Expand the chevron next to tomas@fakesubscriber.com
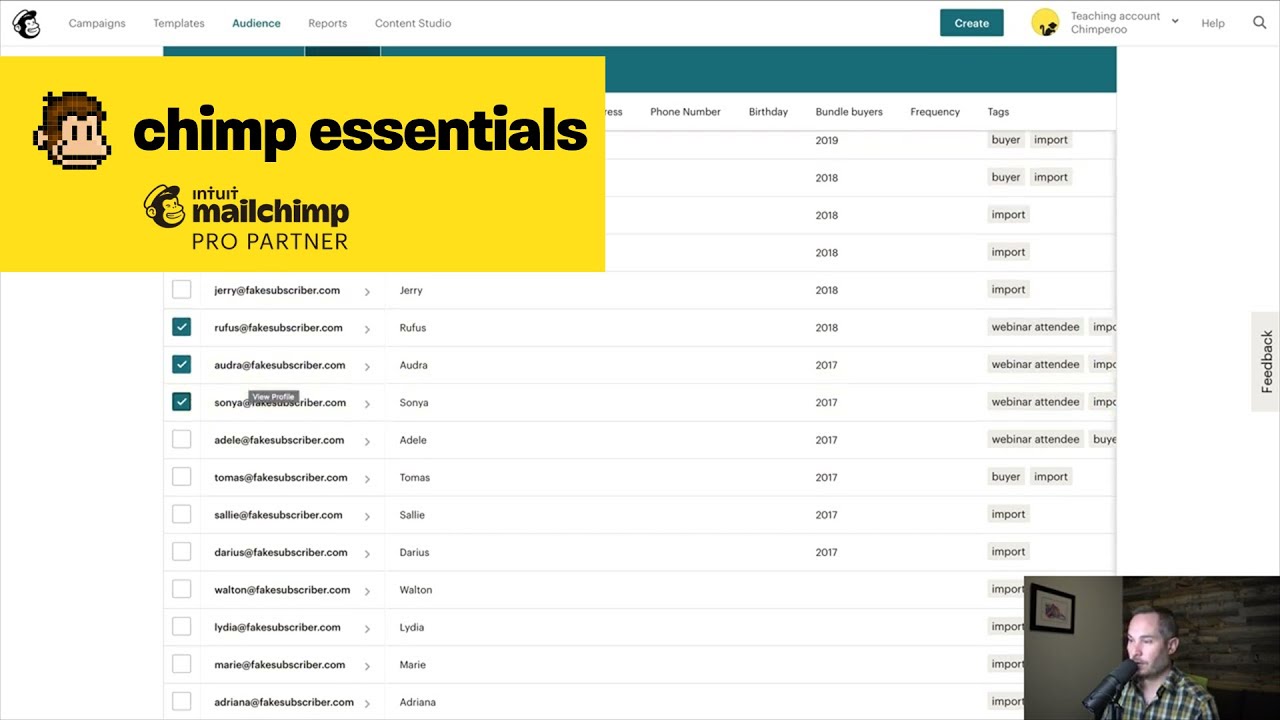Image resolution: width=1280 pixels, height=720 pixels. coord(367,478)
